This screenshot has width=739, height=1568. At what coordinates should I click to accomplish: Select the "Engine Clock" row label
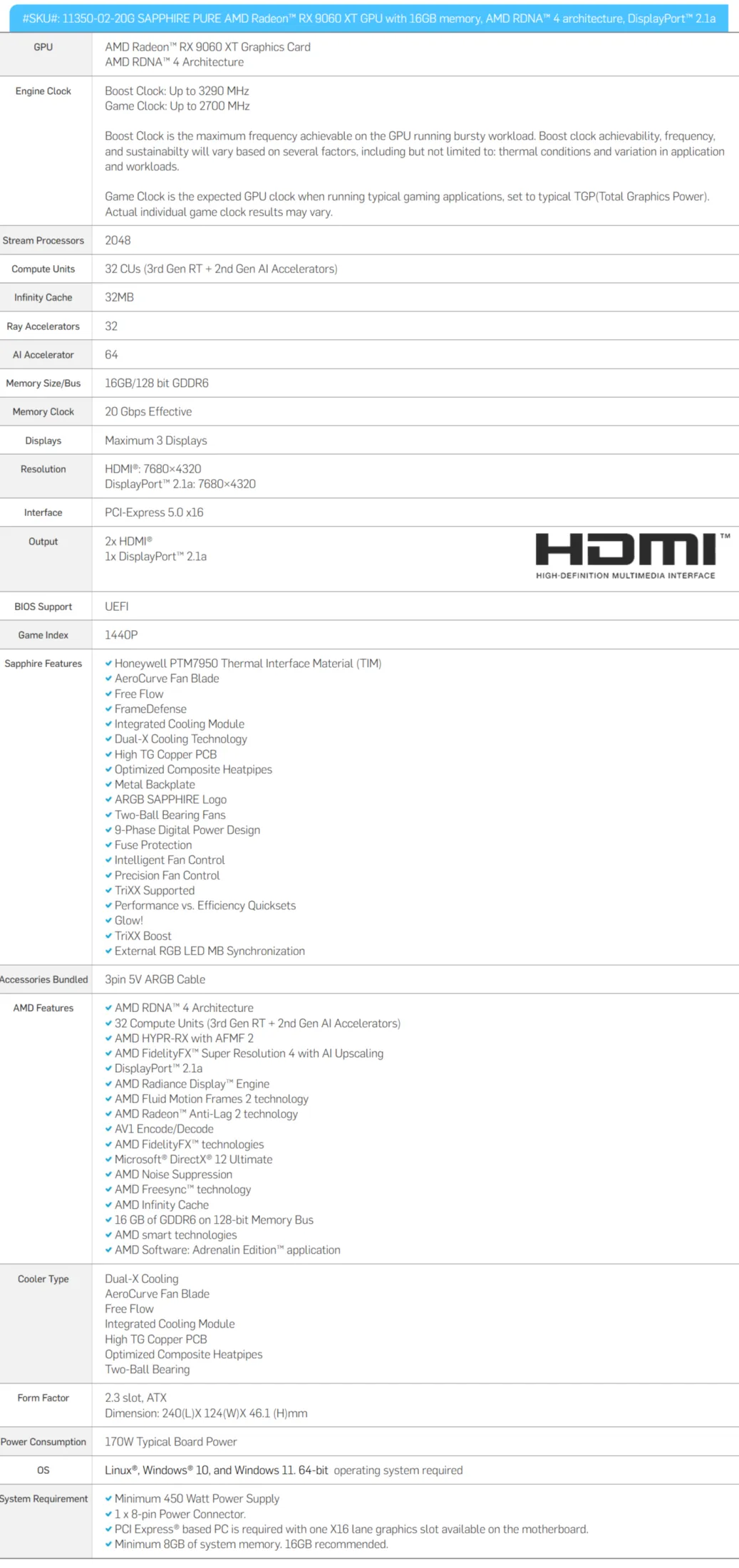[x=43, y=91]
